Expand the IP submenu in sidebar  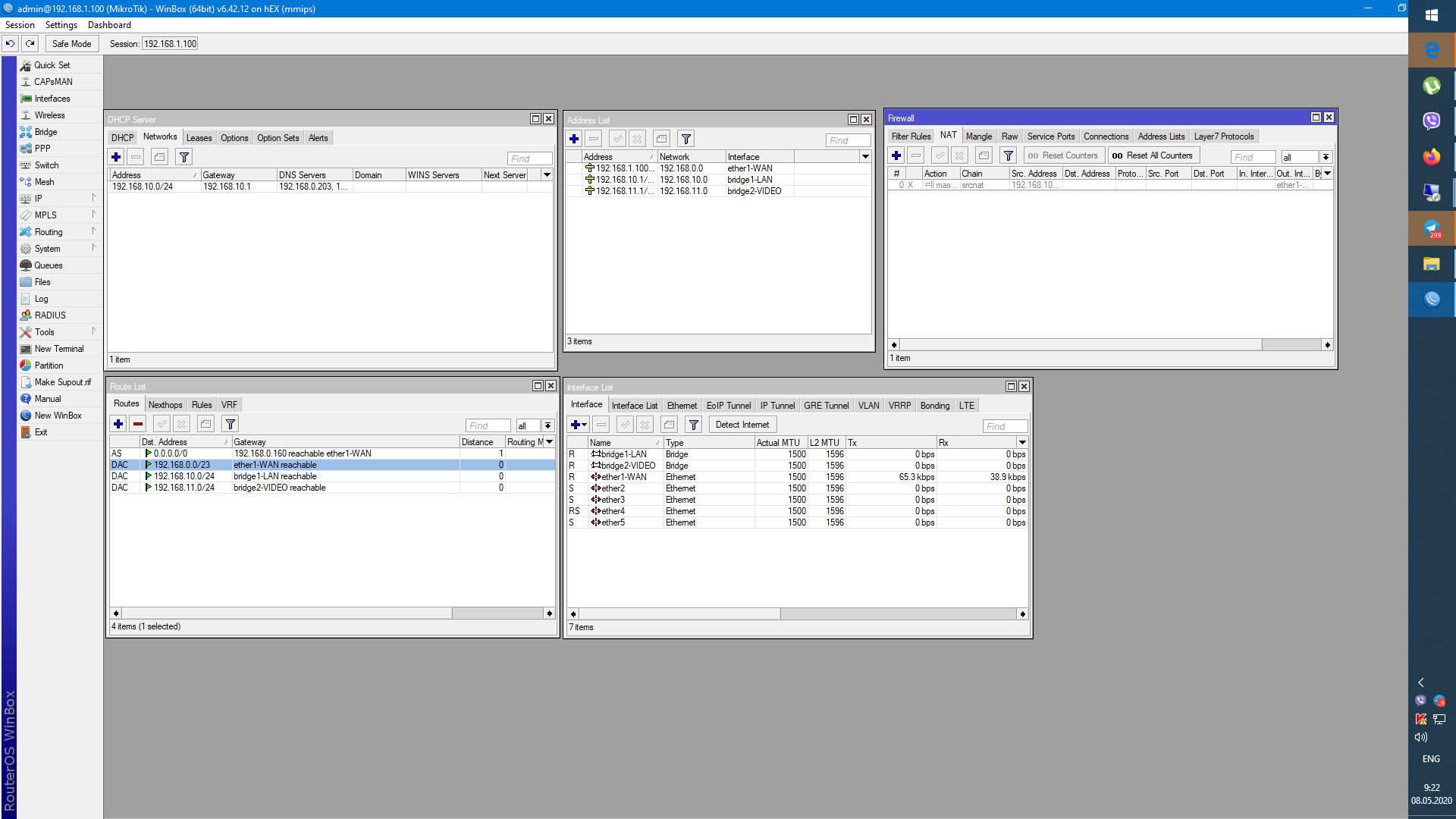point(94,198)
